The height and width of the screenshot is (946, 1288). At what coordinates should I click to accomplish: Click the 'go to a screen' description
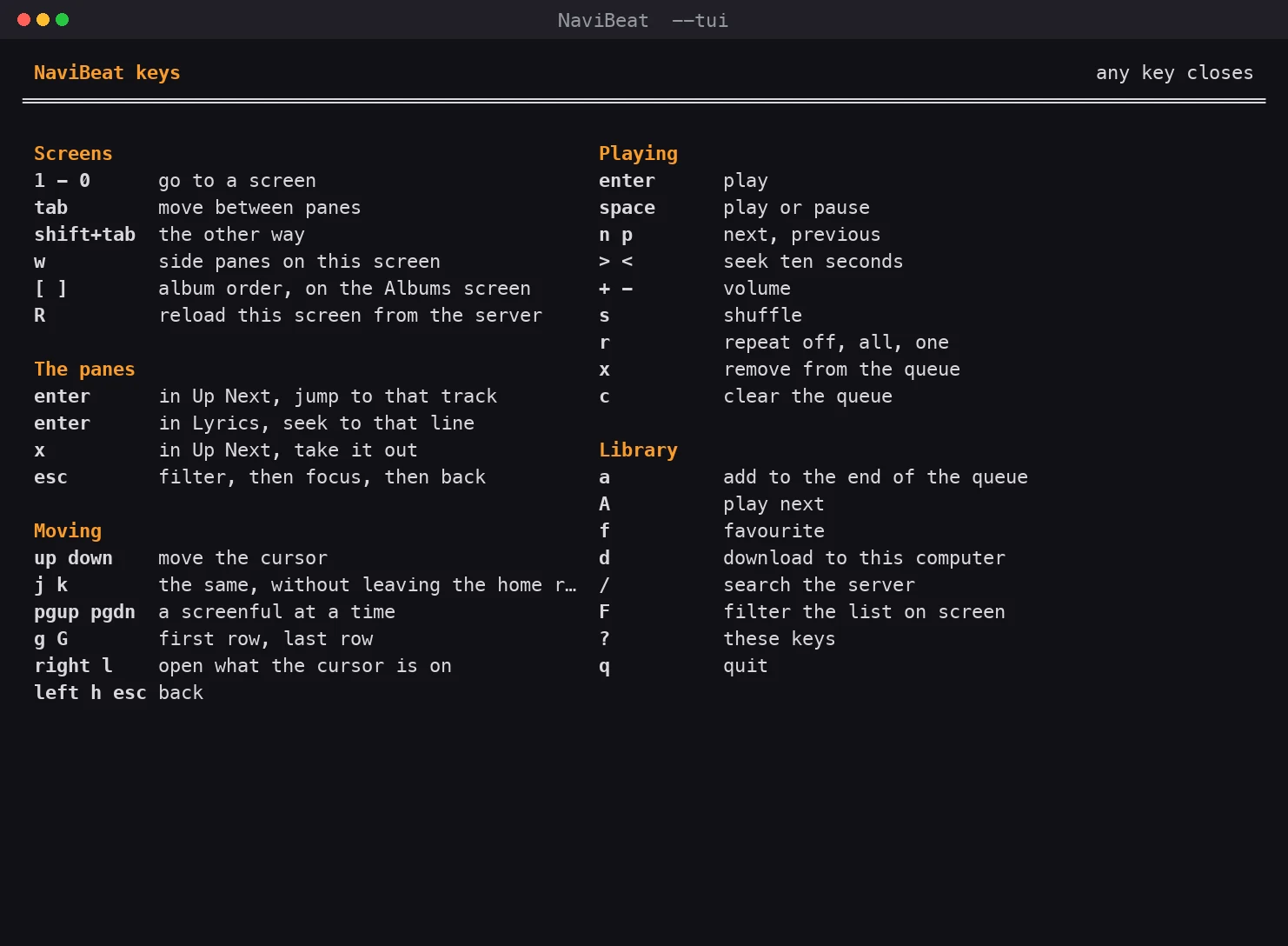coord(237,181)
